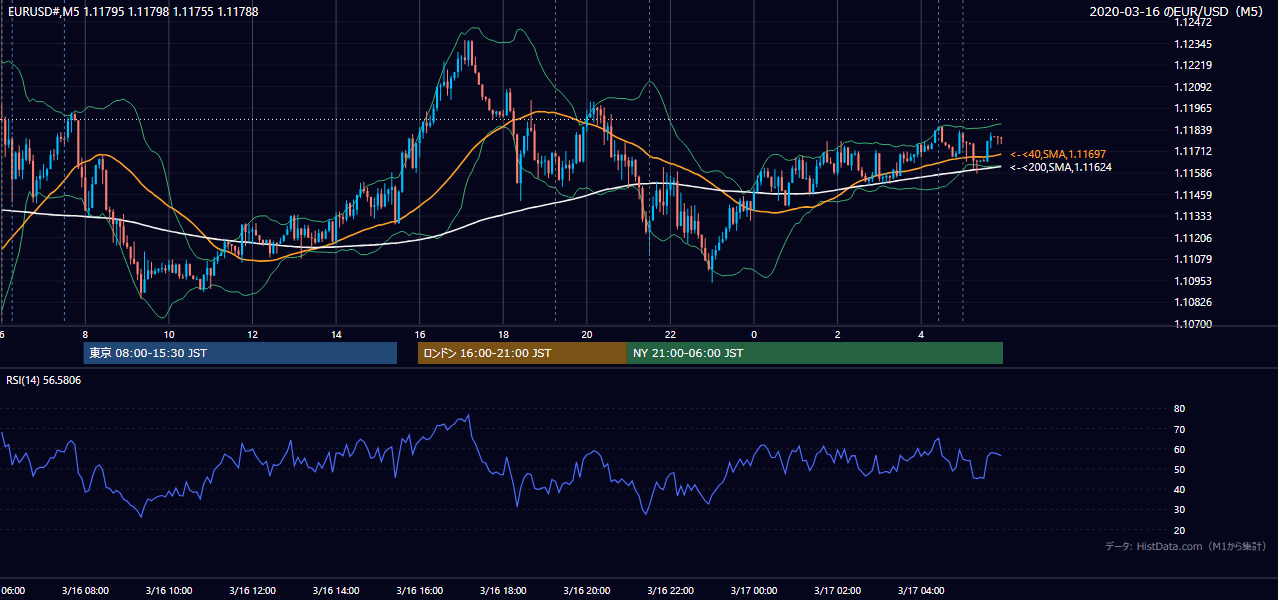Click the 3/16 18:00 date axis label
Viewport: 1278px width, 600px height.
coord(503,591)
